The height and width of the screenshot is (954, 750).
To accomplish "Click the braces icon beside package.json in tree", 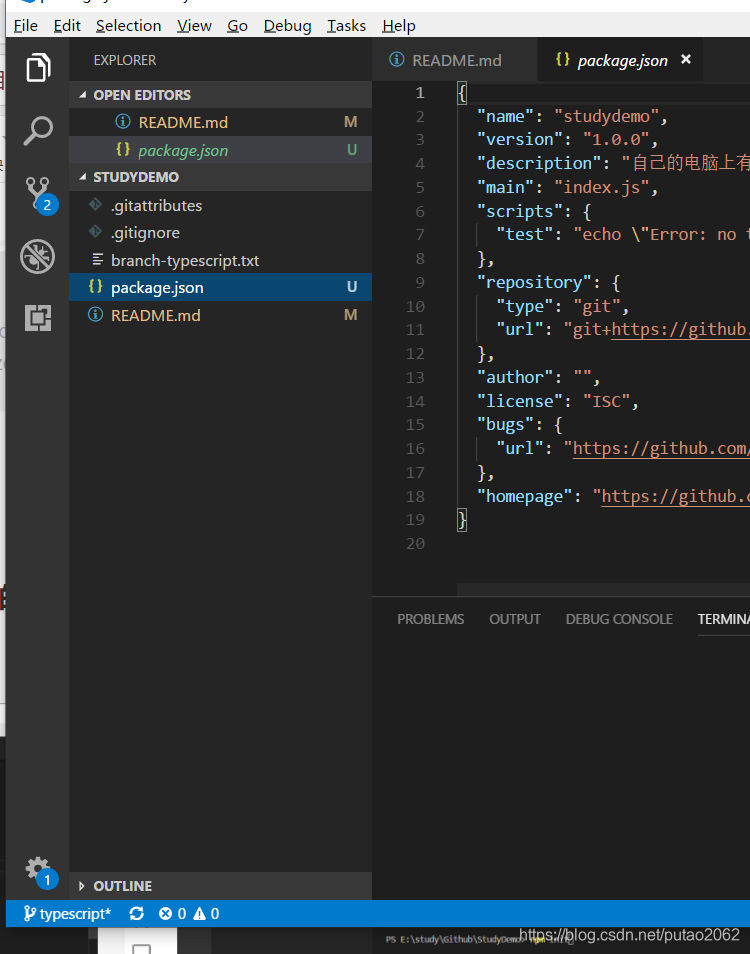I will (95, 287).
